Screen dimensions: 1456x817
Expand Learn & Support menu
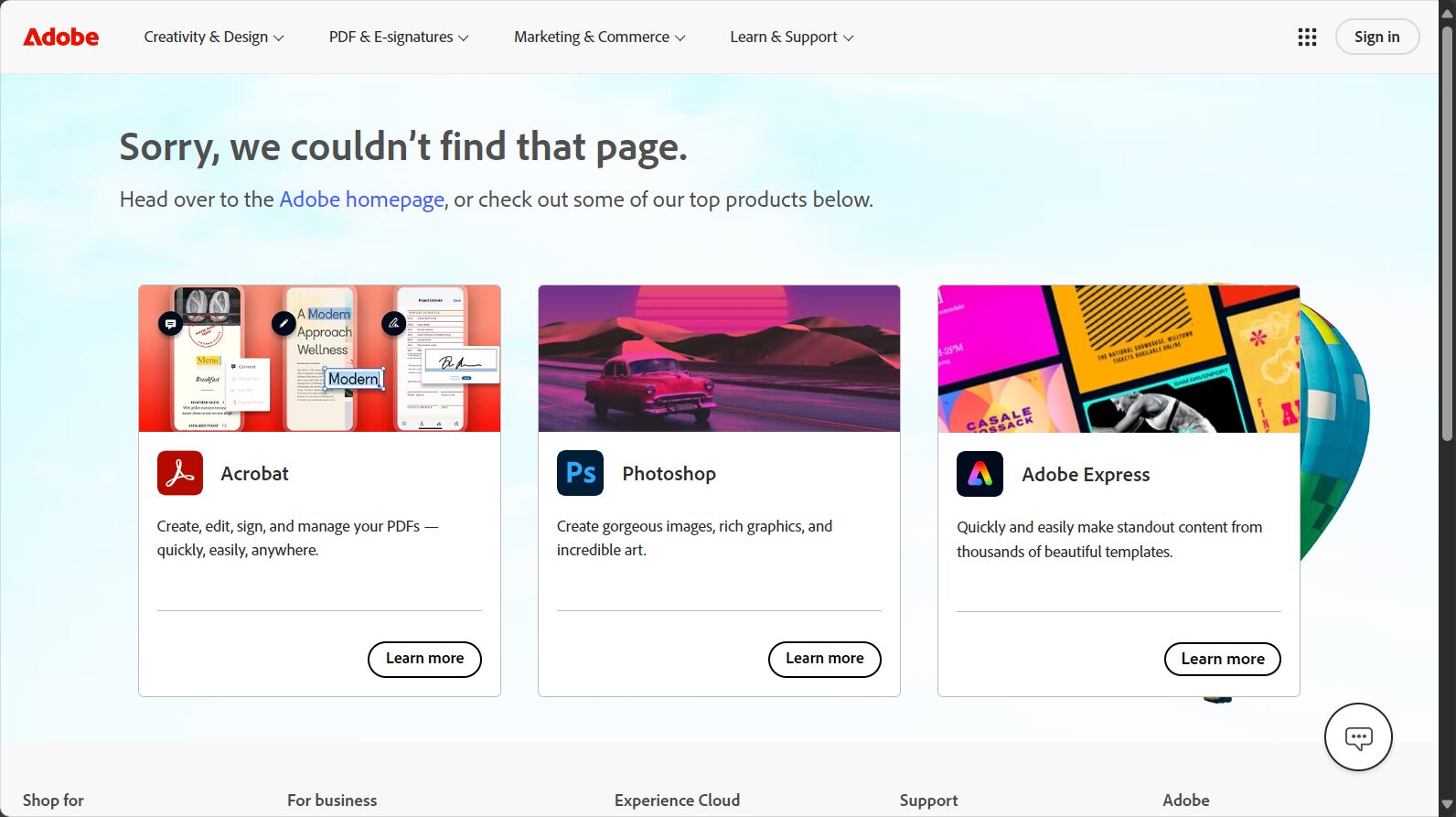(x=791, y=37)
